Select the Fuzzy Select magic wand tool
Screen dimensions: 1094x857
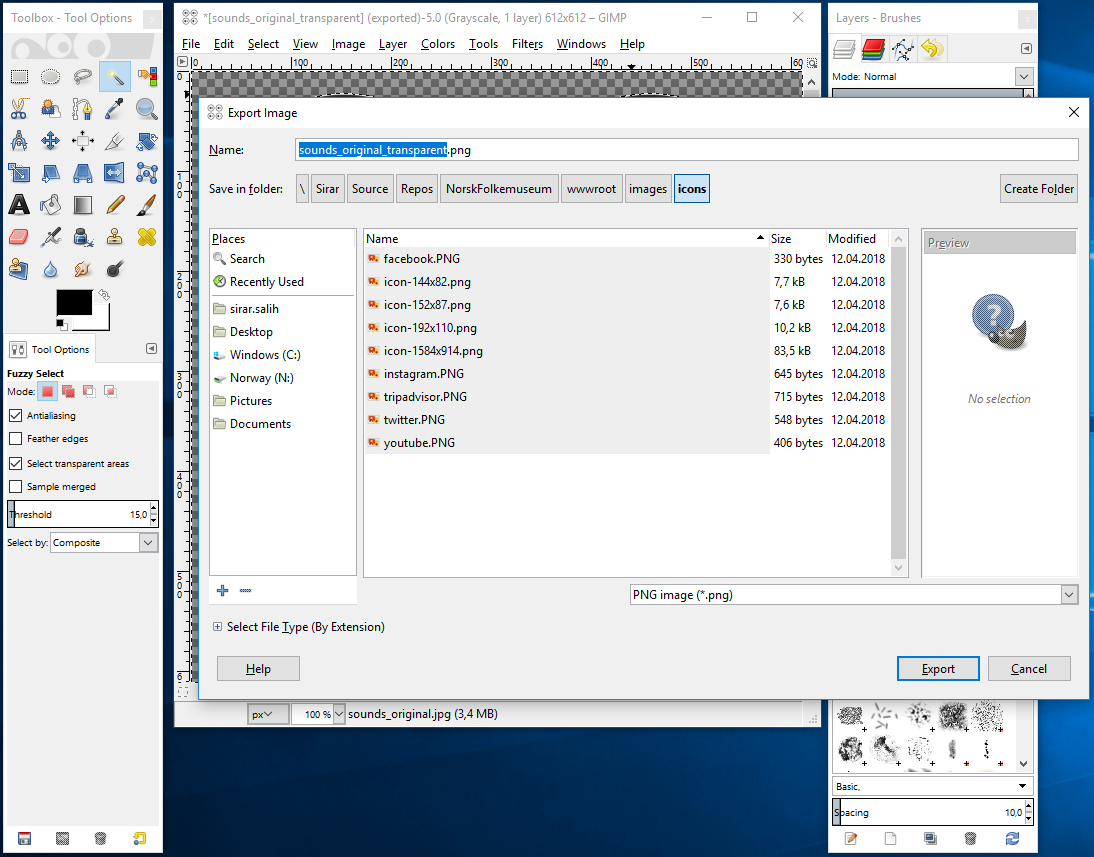(115, 79)
